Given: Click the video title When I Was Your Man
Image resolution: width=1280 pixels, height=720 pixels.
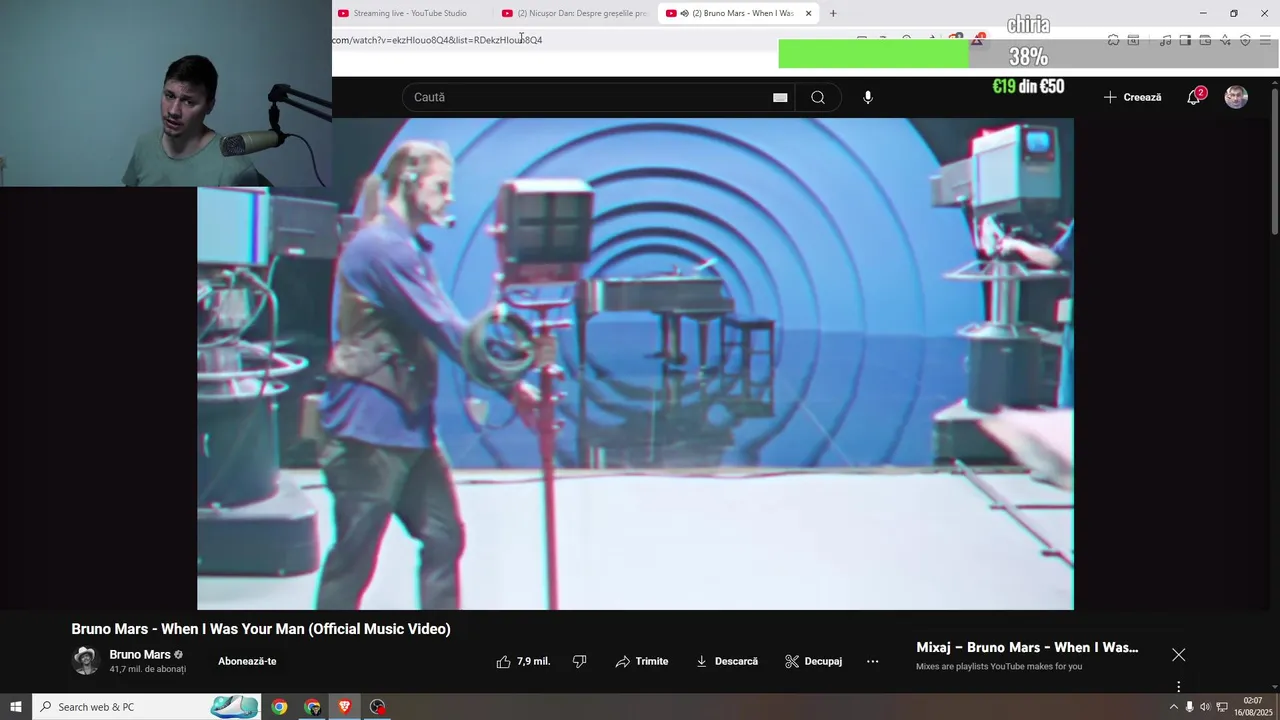Looking at the screenshot, I should (x=261, y=629).
